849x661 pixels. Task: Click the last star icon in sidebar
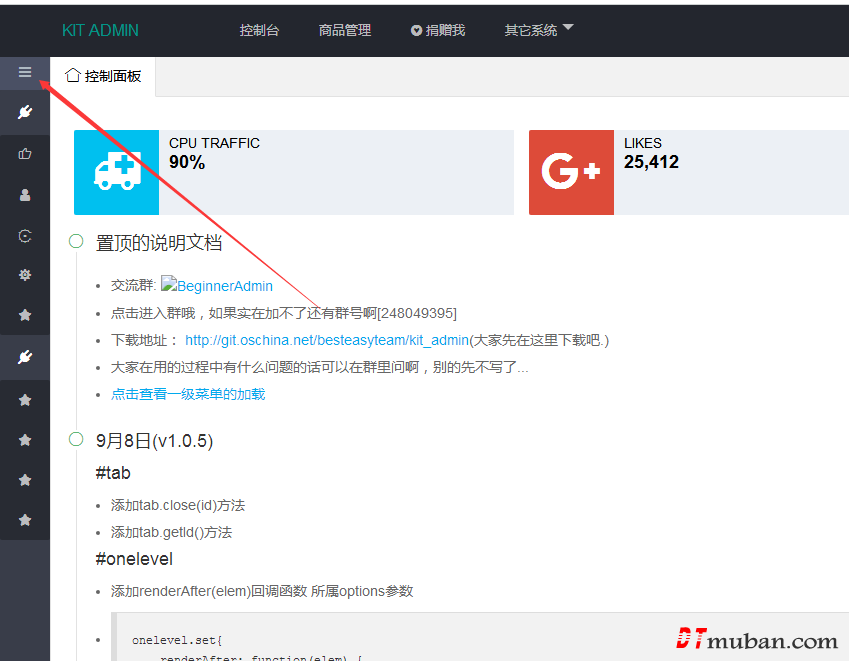(25, 520)
